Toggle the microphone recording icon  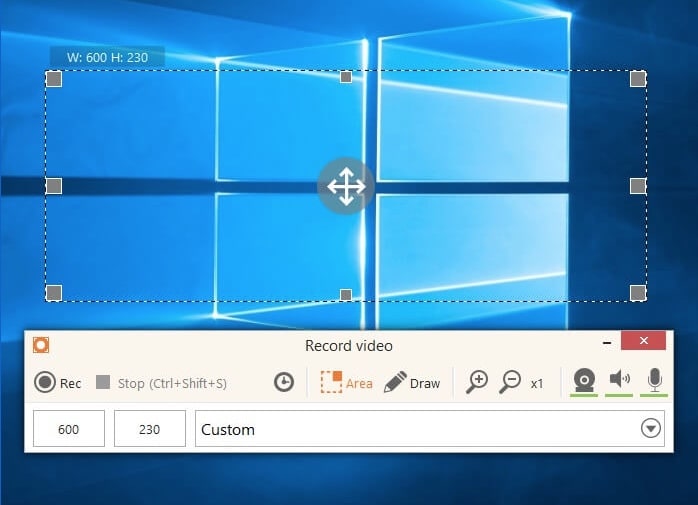pyautogui.click(x=654, y=382)
